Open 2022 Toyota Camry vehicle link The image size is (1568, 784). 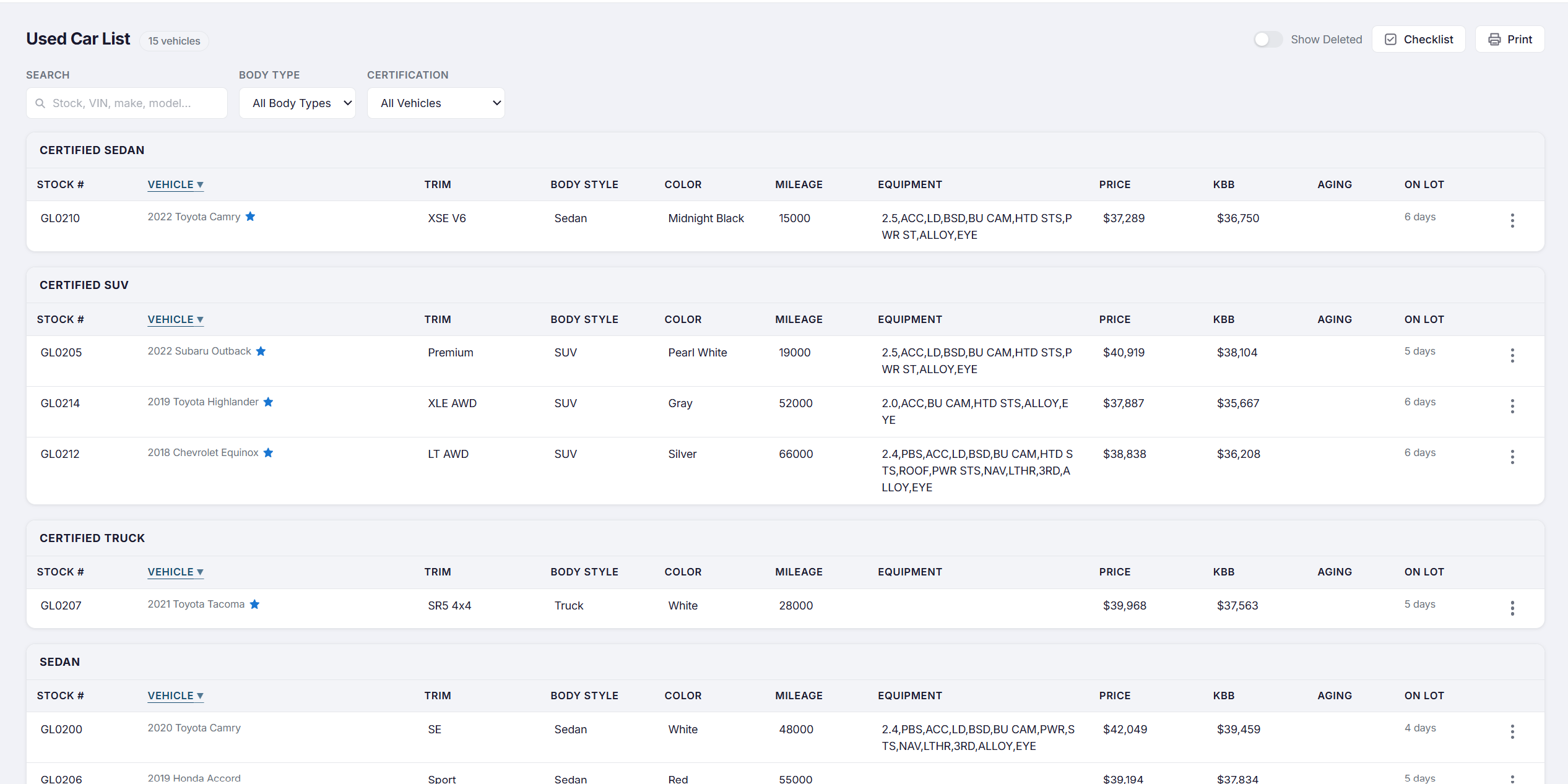pyautogui.click(x=194, y=217)
